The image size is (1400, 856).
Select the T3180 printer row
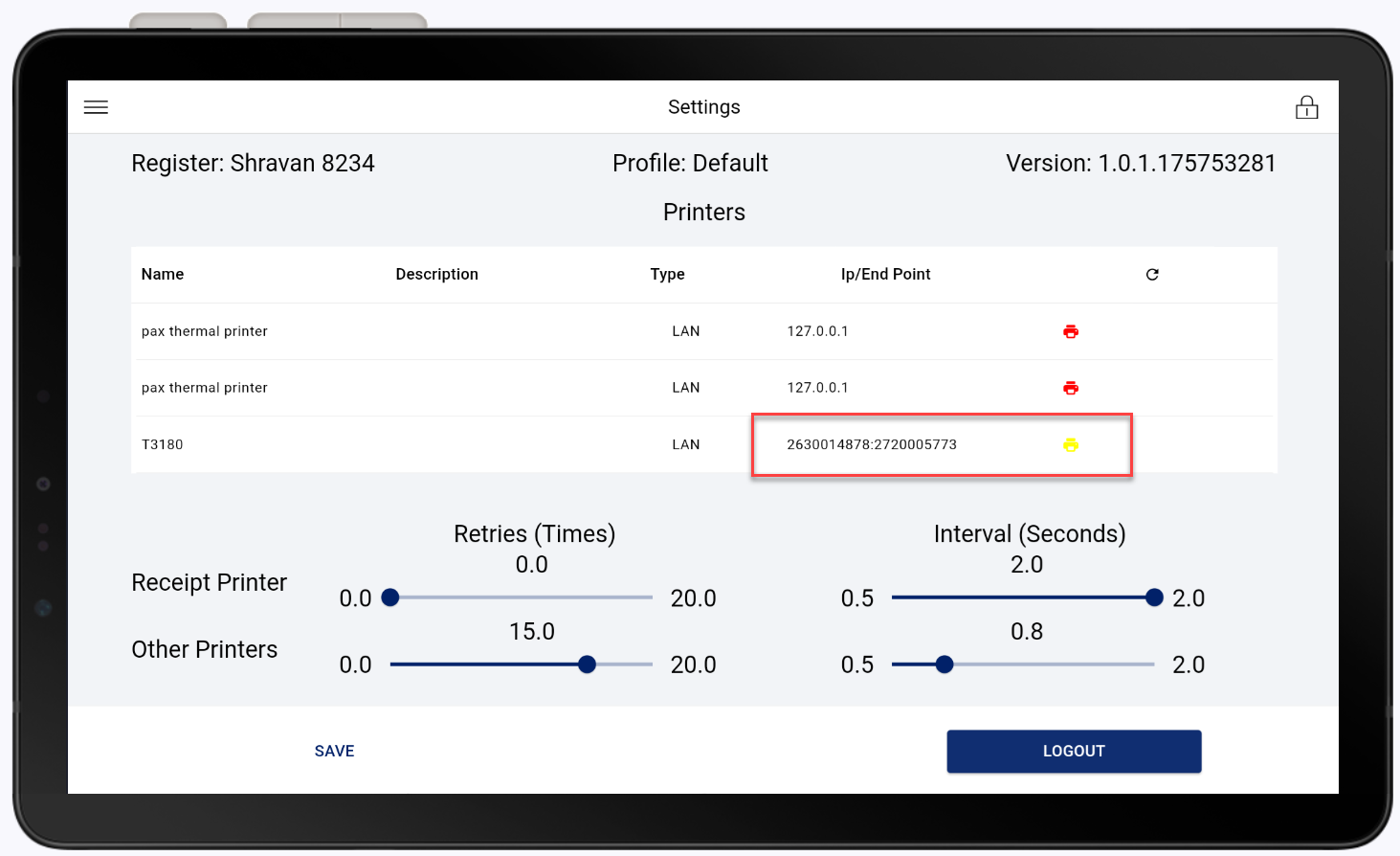pyautogui.click(x=383, y=444)
